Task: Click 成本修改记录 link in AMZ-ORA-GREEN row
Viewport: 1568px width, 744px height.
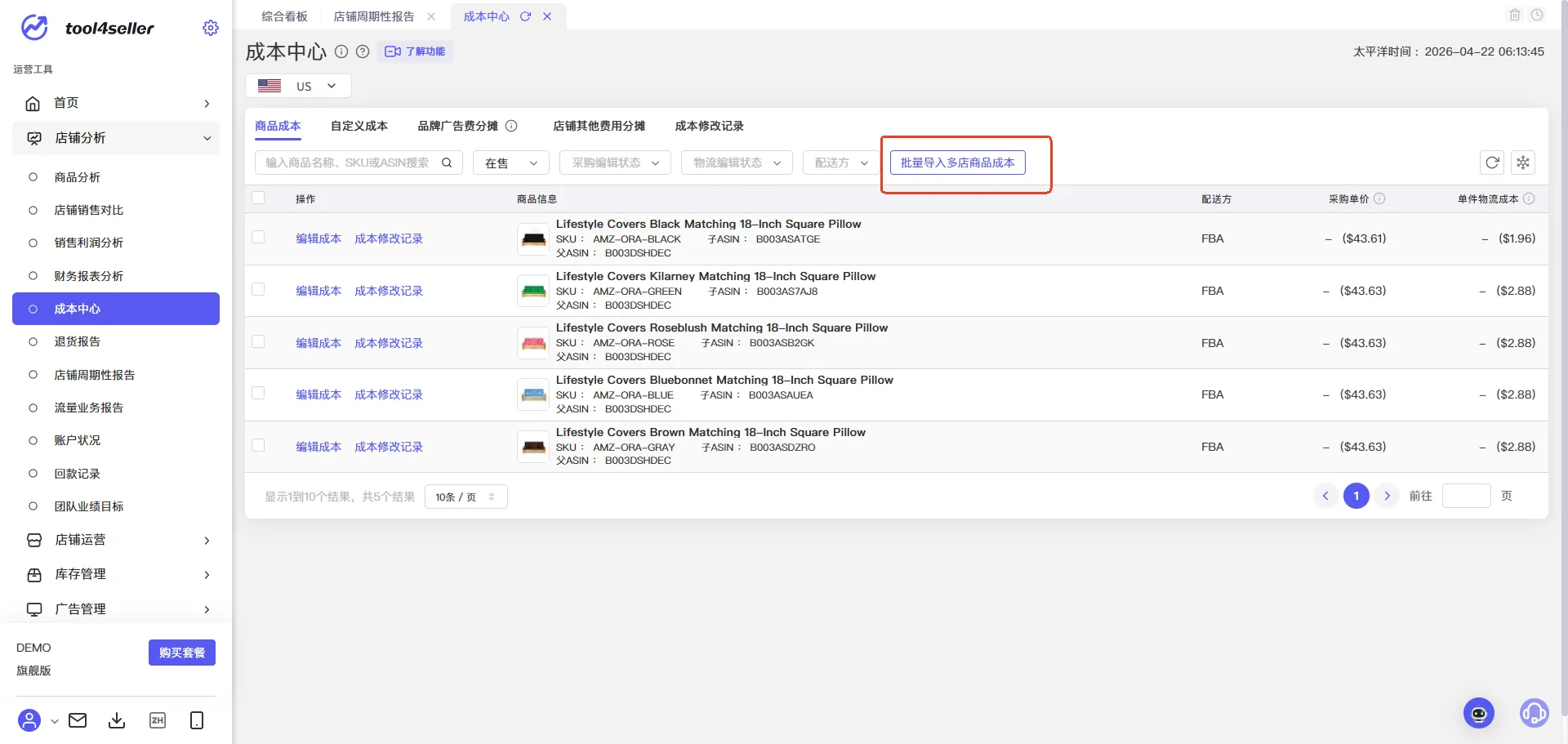Action: (389, 291)
